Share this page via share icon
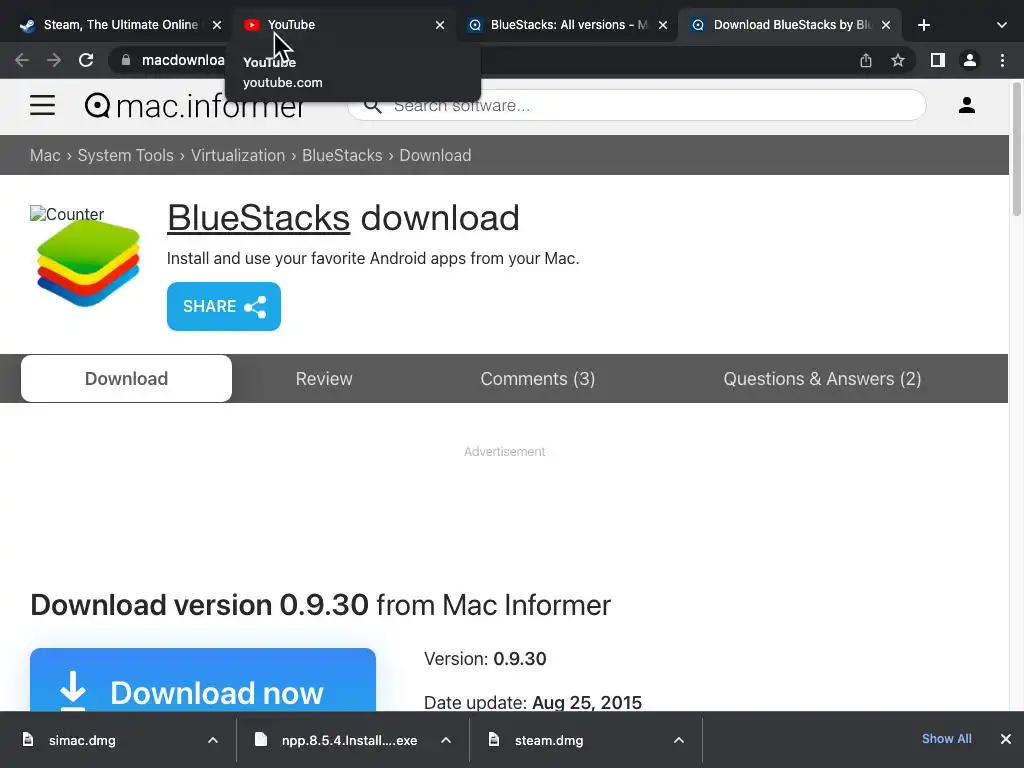Viewport: 1024px width, 768px height. [x=865, y=60]
